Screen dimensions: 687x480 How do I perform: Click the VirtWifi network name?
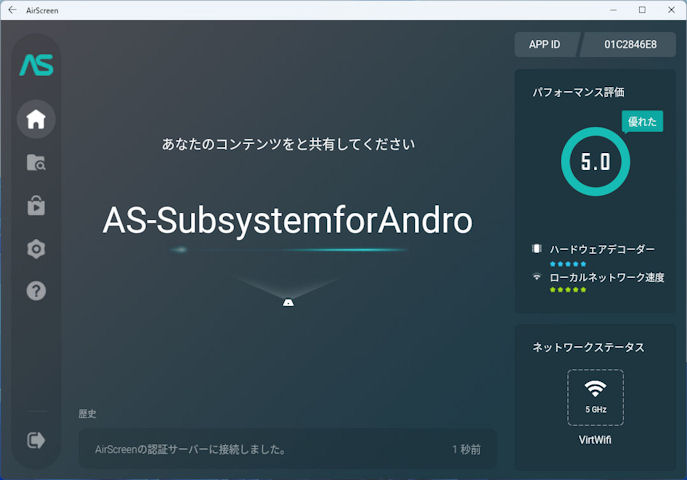point(595,440)
